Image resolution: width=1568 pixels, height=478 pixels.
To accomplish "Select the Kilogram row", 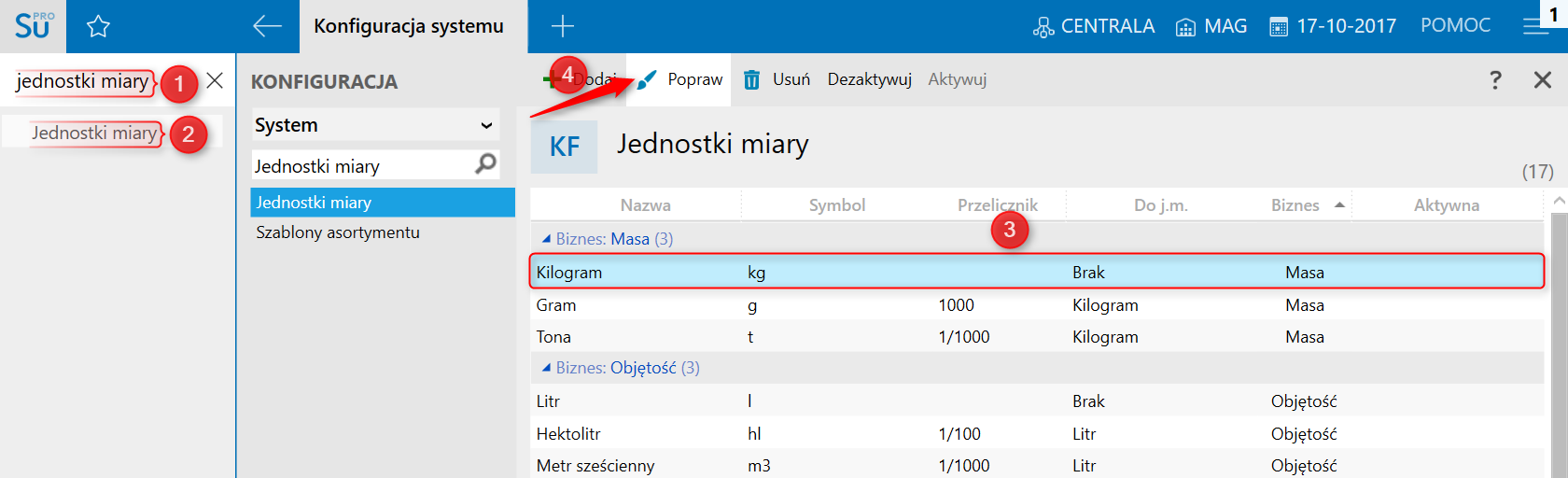I will pyautogui.click(x=1037, y=272).
